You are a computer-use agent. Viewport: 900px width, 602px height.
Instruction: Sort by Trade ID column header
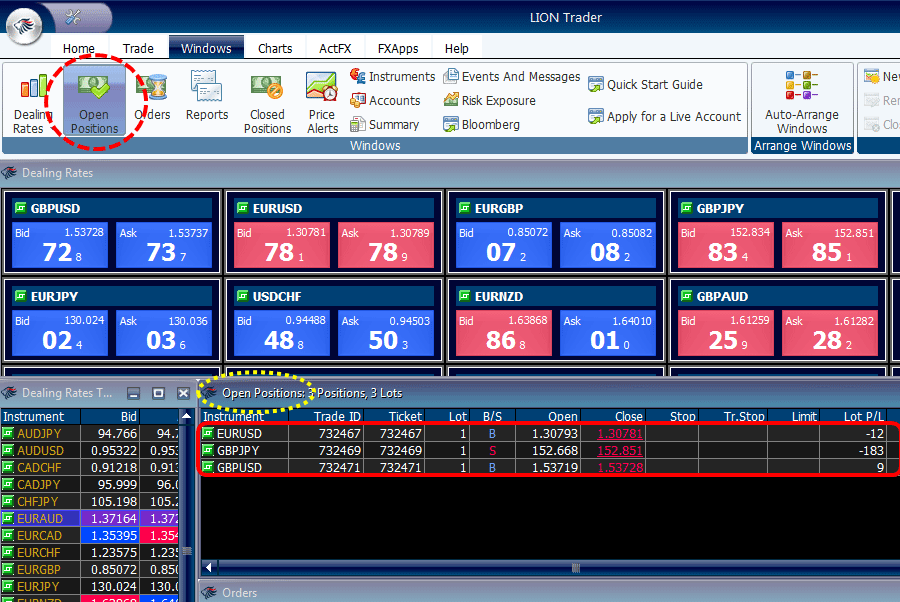click(326, 416)
